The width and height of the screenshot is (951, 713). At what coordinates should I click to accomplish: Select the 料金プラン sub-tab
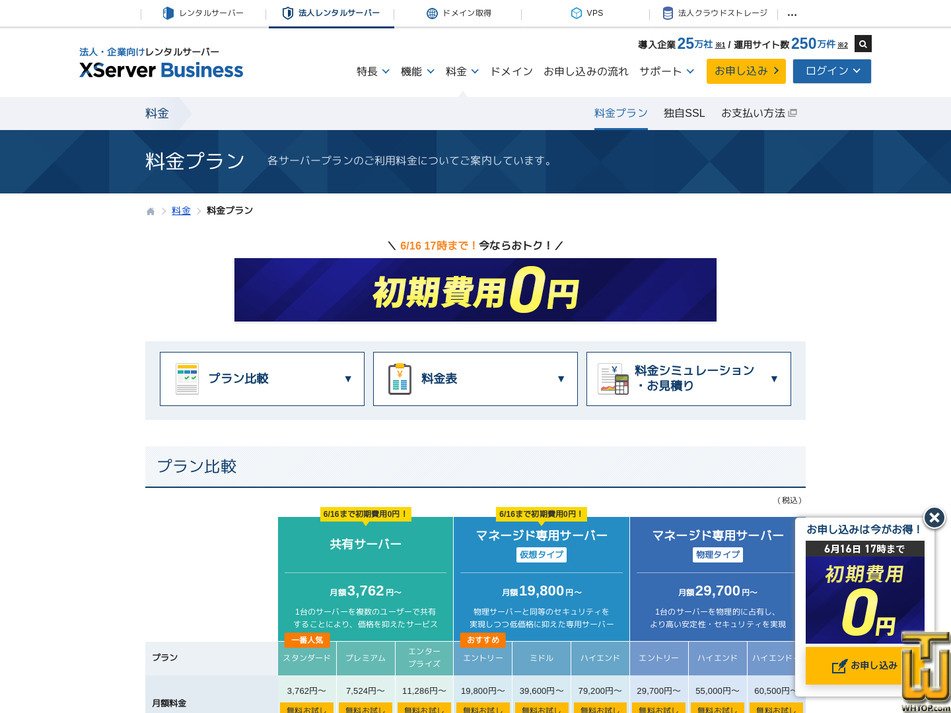pos(621,113)
